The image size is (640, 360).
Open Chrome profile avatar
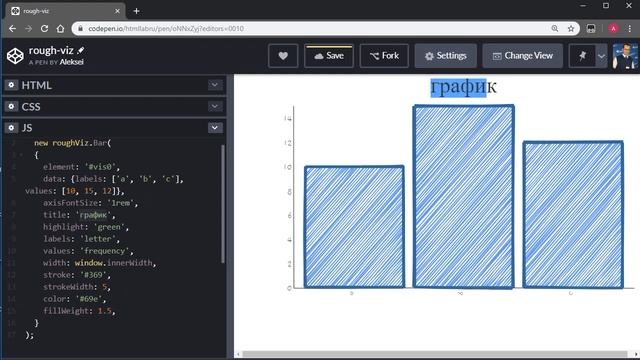point(613,29)
